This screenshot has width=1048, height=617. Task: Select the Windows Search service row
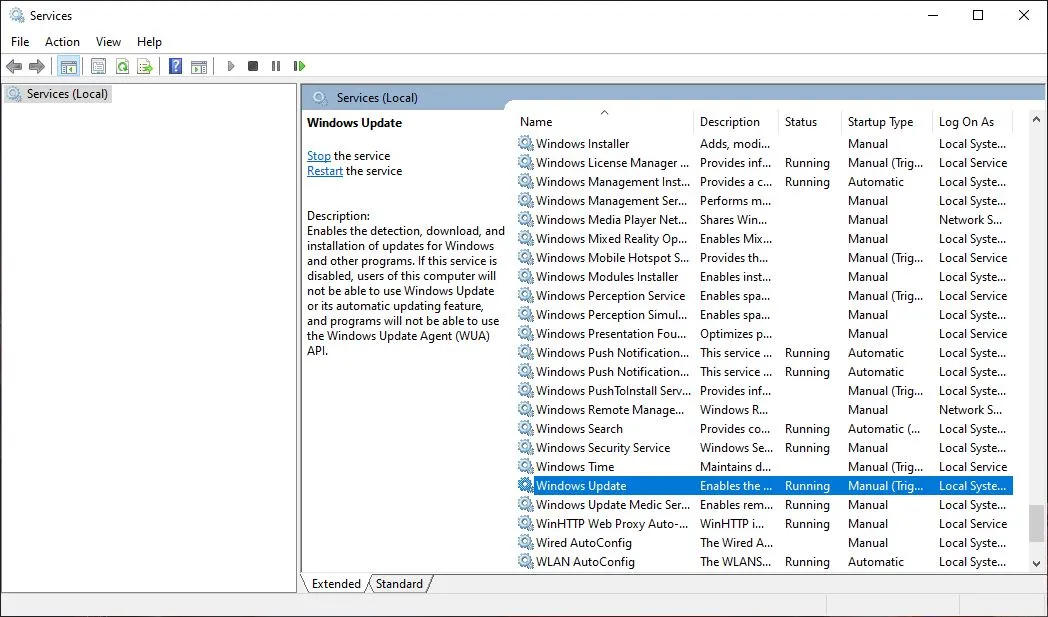(579, 429)
